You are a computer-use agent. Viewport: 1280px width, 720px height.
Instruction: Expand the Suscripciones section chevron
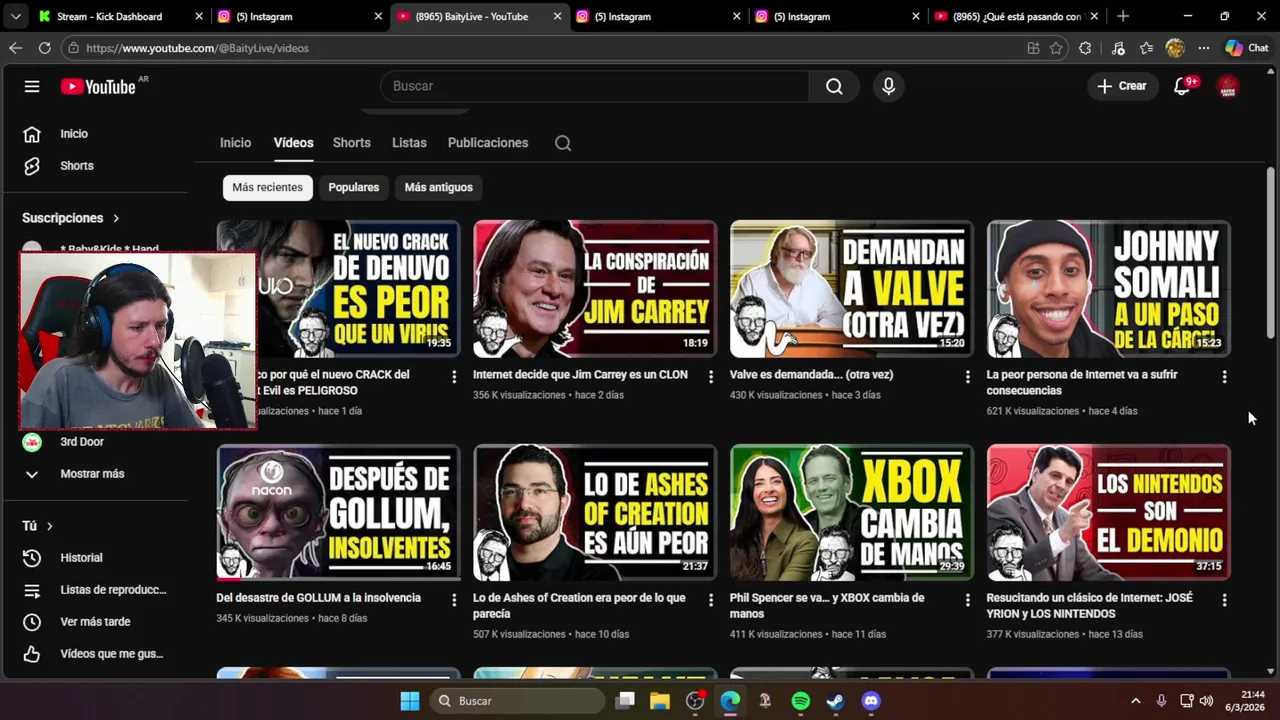[x=116, y=218]
